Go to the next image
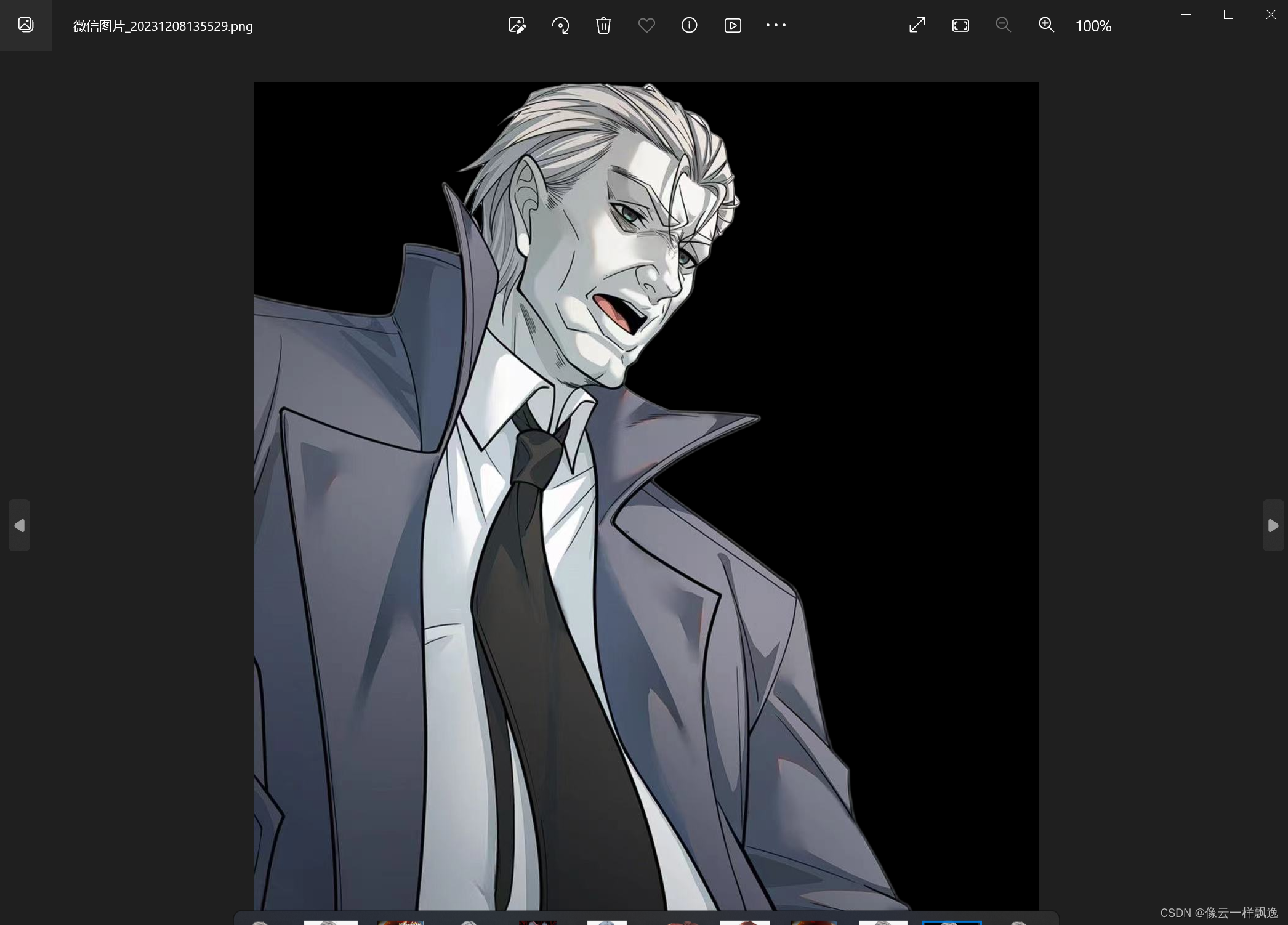The width and height of the screenshot is (1288, 925). pos(1273,525)
